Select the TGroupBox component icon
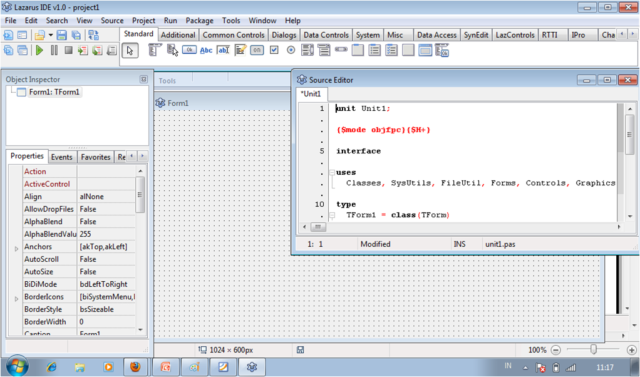The height and width of the screenshot is (377, 640). click(x=358, y=50)
